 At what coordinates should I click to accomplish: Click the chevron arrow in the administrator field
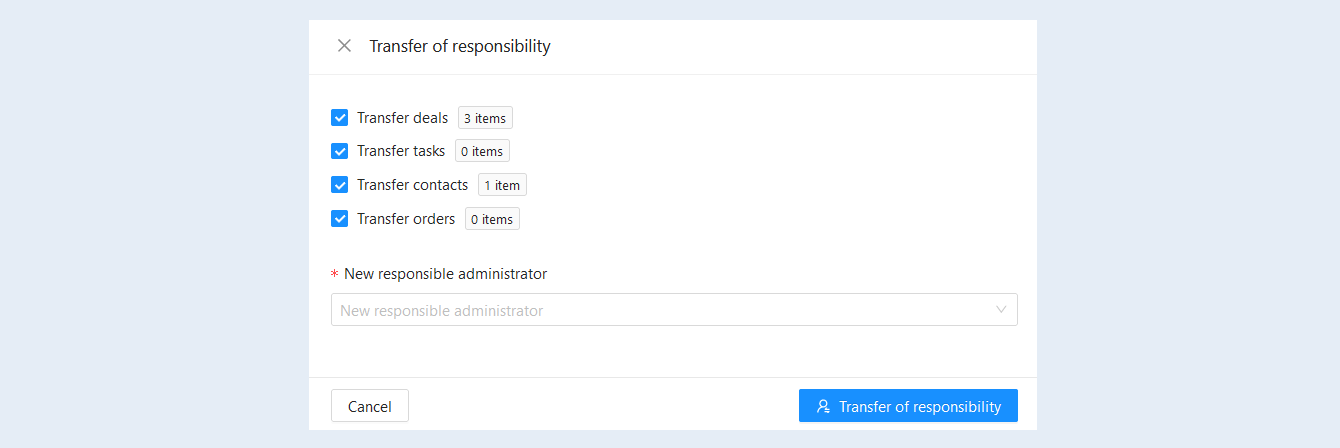(1001, 310)
